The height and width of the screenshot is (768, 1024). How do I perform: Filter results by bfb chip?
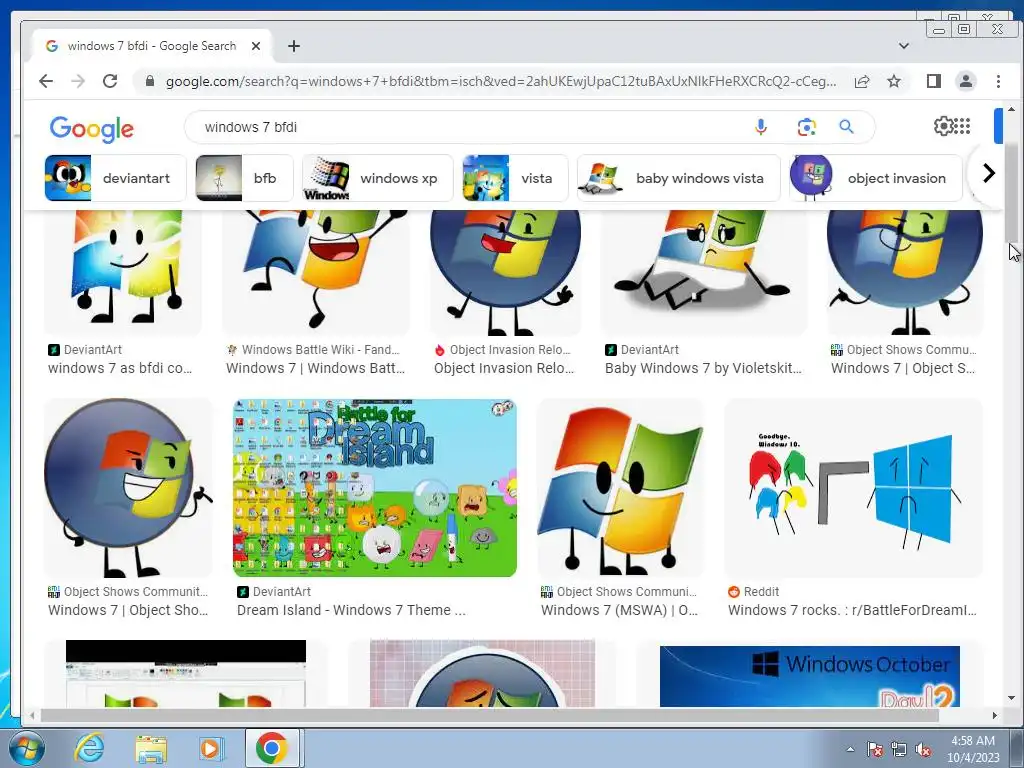coord(242,178)
